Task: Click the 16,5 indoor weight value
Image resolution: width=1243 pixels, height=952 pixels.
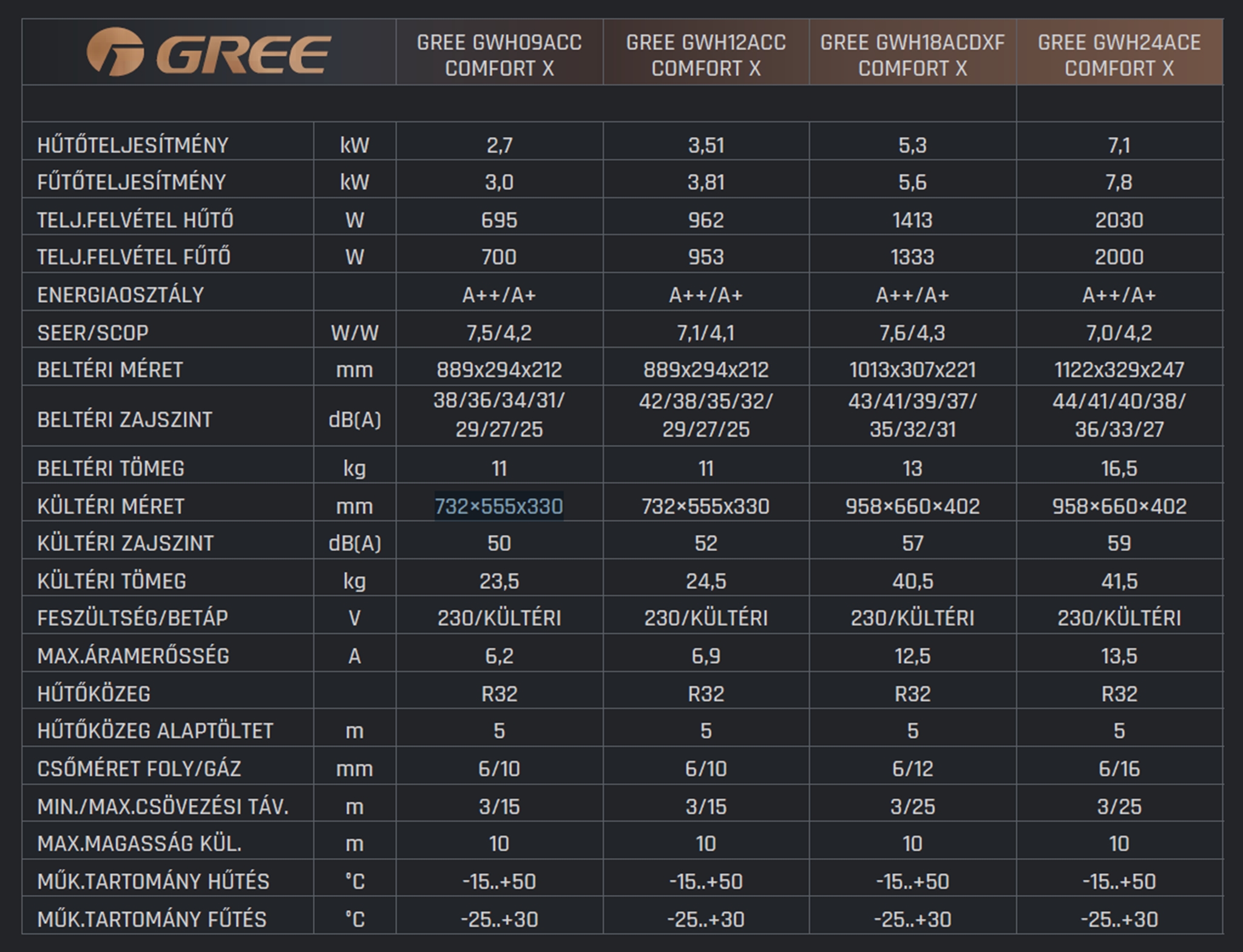Action: [1119, 468]
